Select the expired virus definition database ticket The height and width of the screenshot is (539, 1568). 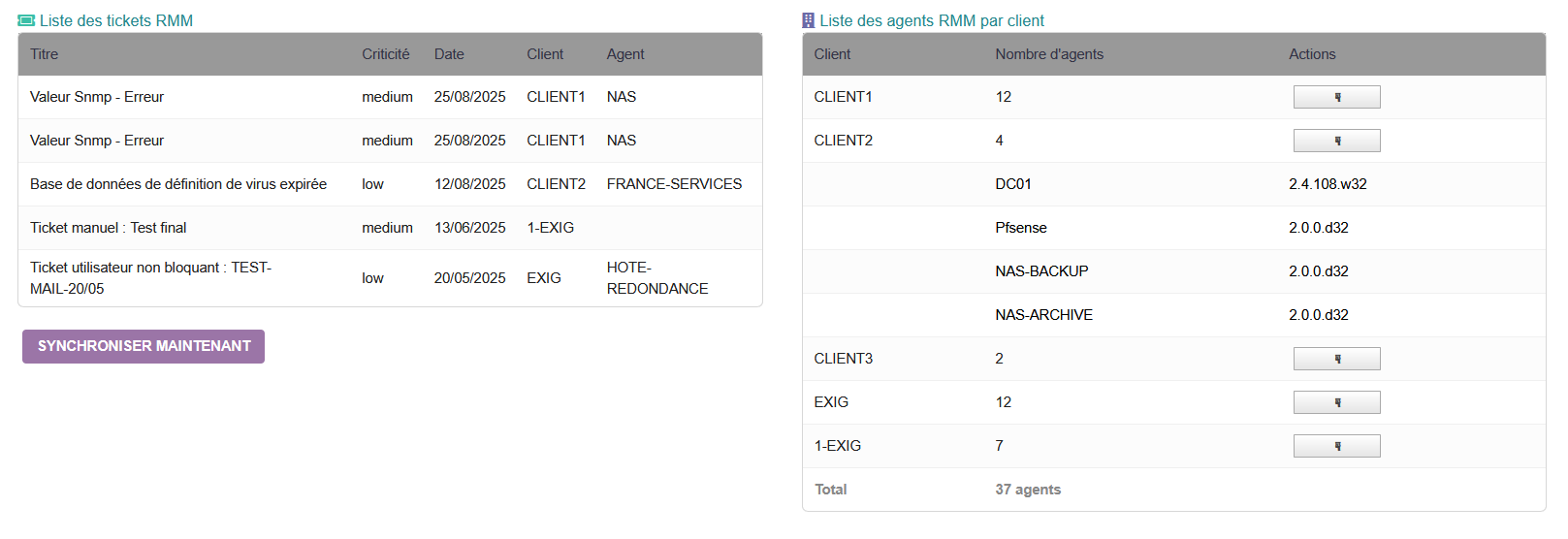[x=178, y=184]
